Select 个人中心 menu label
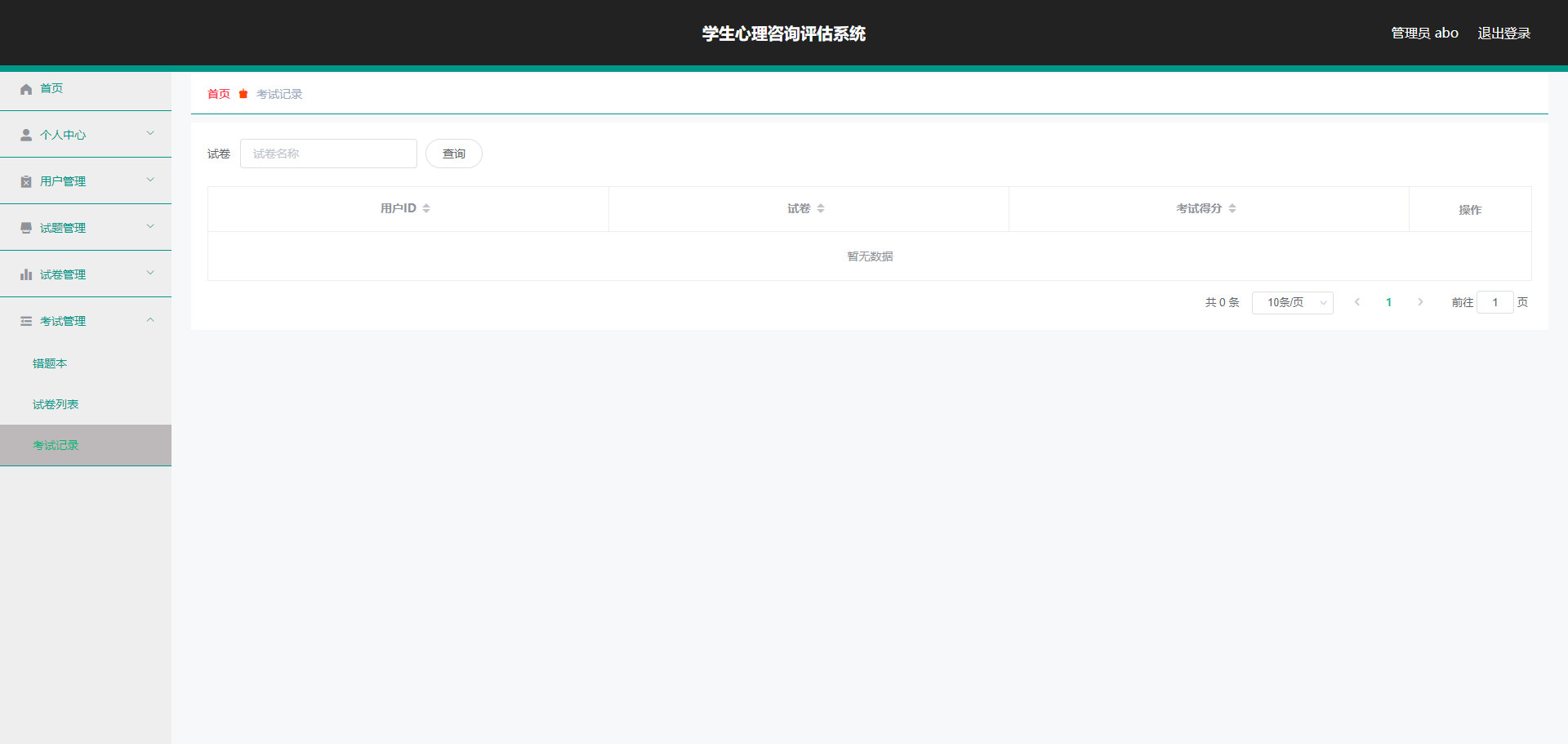 (63, 135)
